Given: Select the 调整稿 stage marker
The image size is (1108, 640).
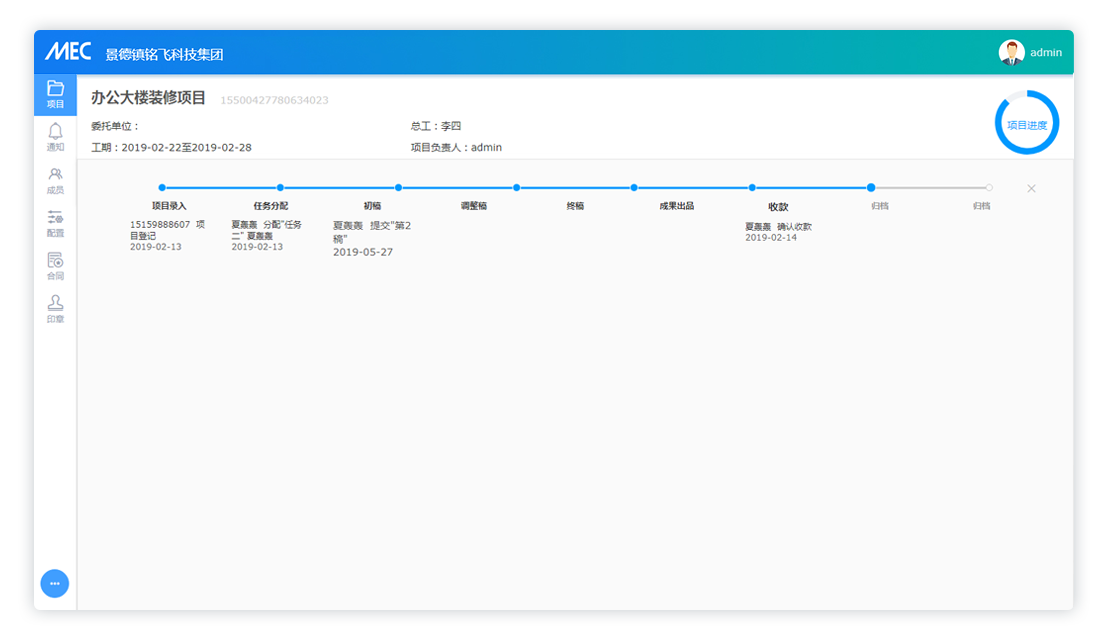Looking at the screenshot, I should tap(516, 187).
